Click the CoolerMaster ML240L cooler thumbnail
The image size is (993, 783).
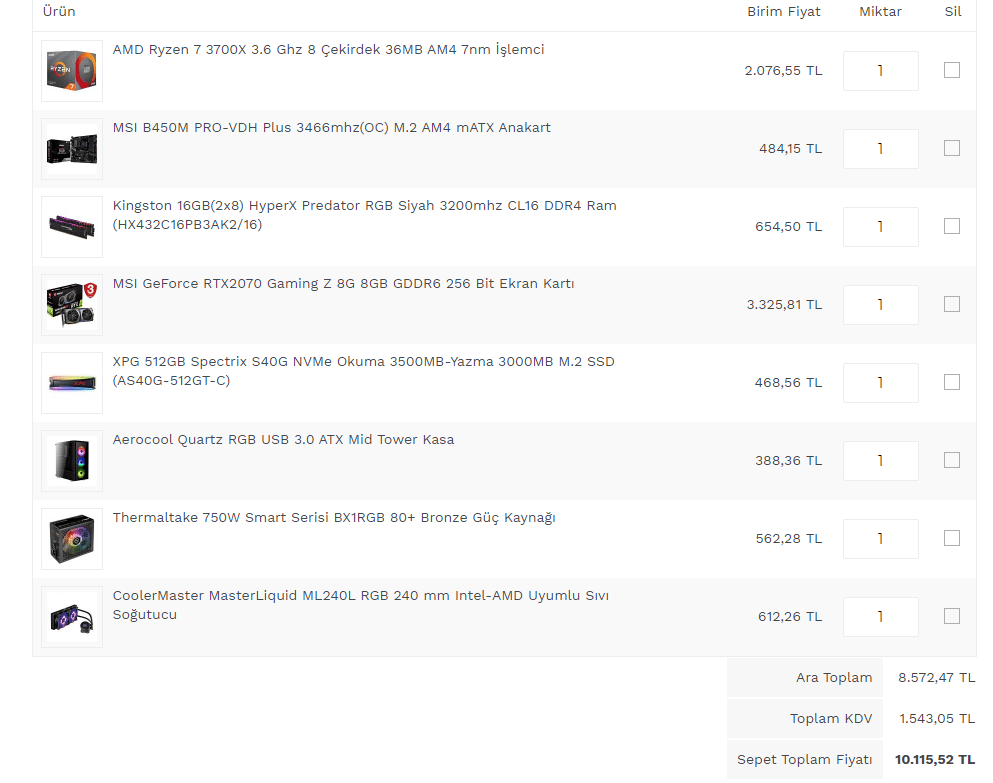click(72, 617)
